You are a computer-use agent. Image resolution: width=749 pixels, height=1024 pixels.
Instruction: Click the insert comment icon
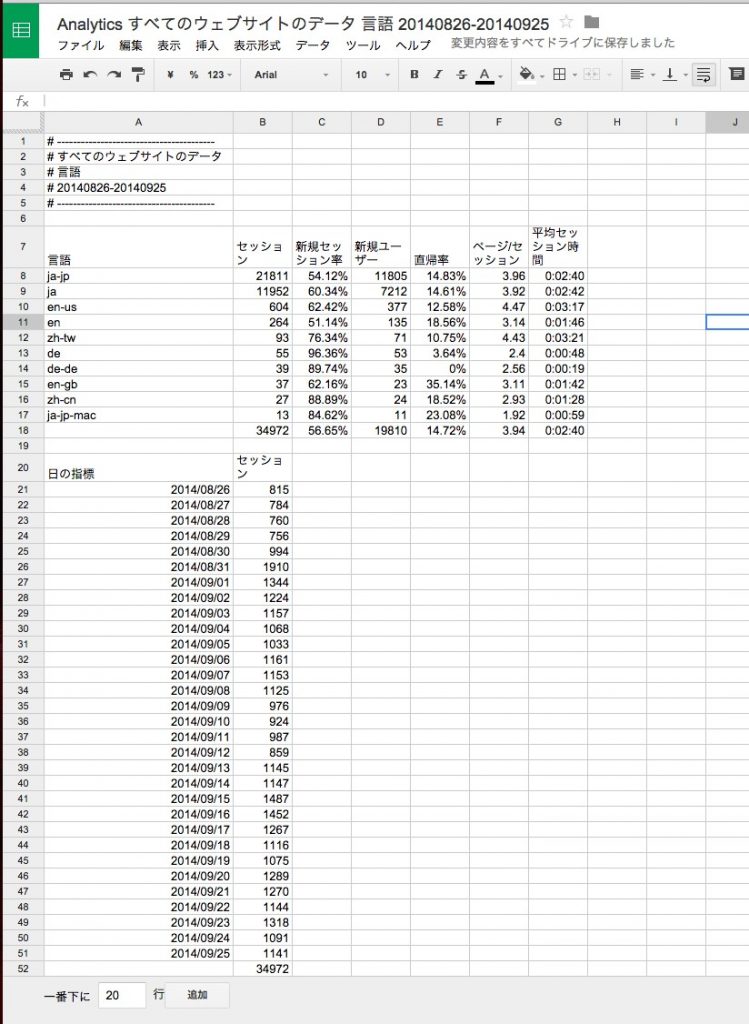point(737,74)
